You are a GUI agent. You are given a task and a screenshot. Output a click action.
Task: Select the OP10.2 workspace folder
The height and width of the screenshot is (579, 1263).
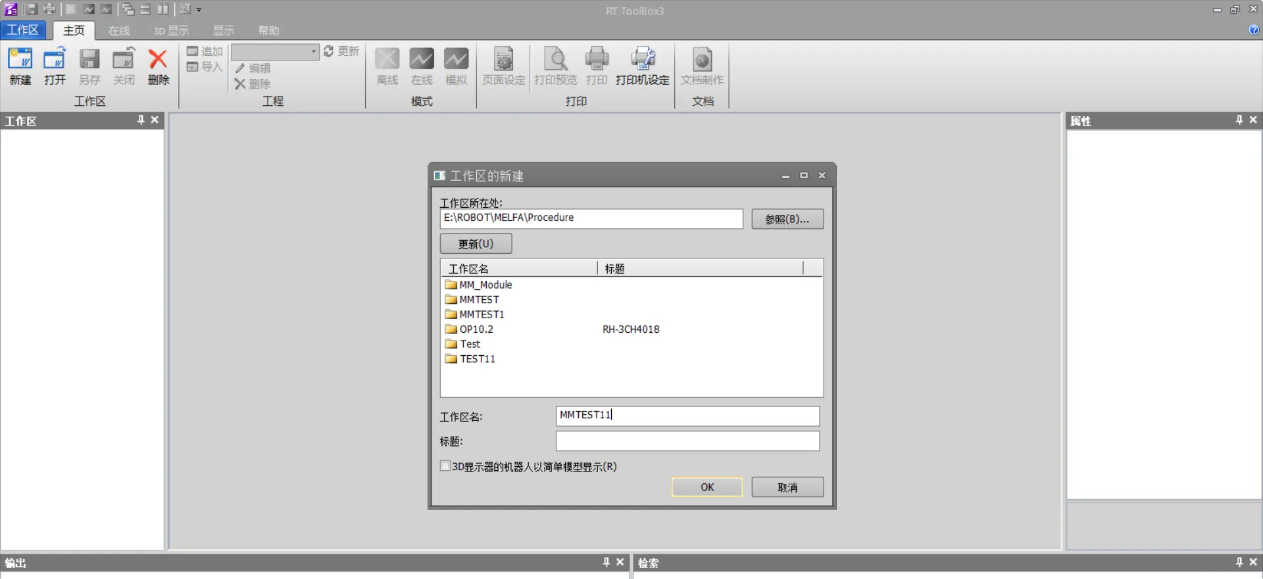(x=476, y=329)
